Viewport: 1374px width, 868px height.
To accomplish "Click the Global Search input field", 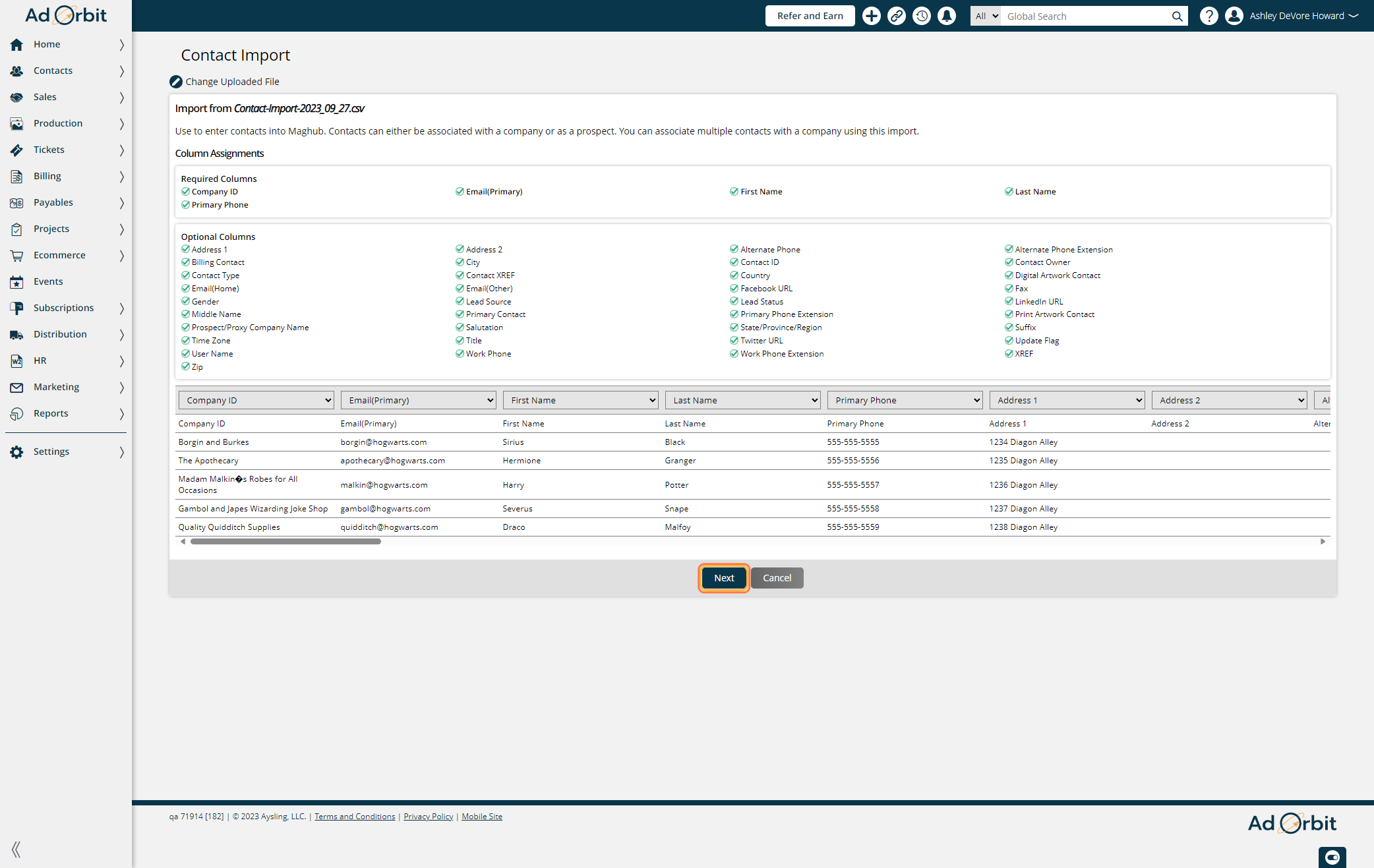I will click(1086, 16).
